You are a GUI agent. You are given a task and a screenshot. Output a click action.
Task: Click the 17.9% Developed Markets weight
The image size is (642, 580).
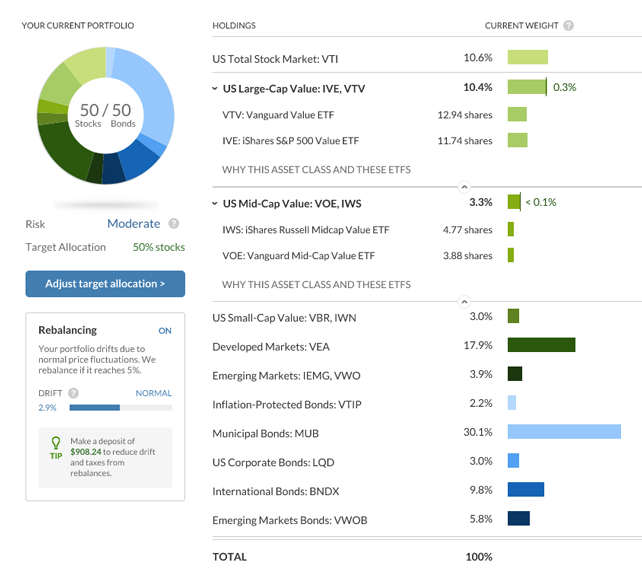coord(478,345)
